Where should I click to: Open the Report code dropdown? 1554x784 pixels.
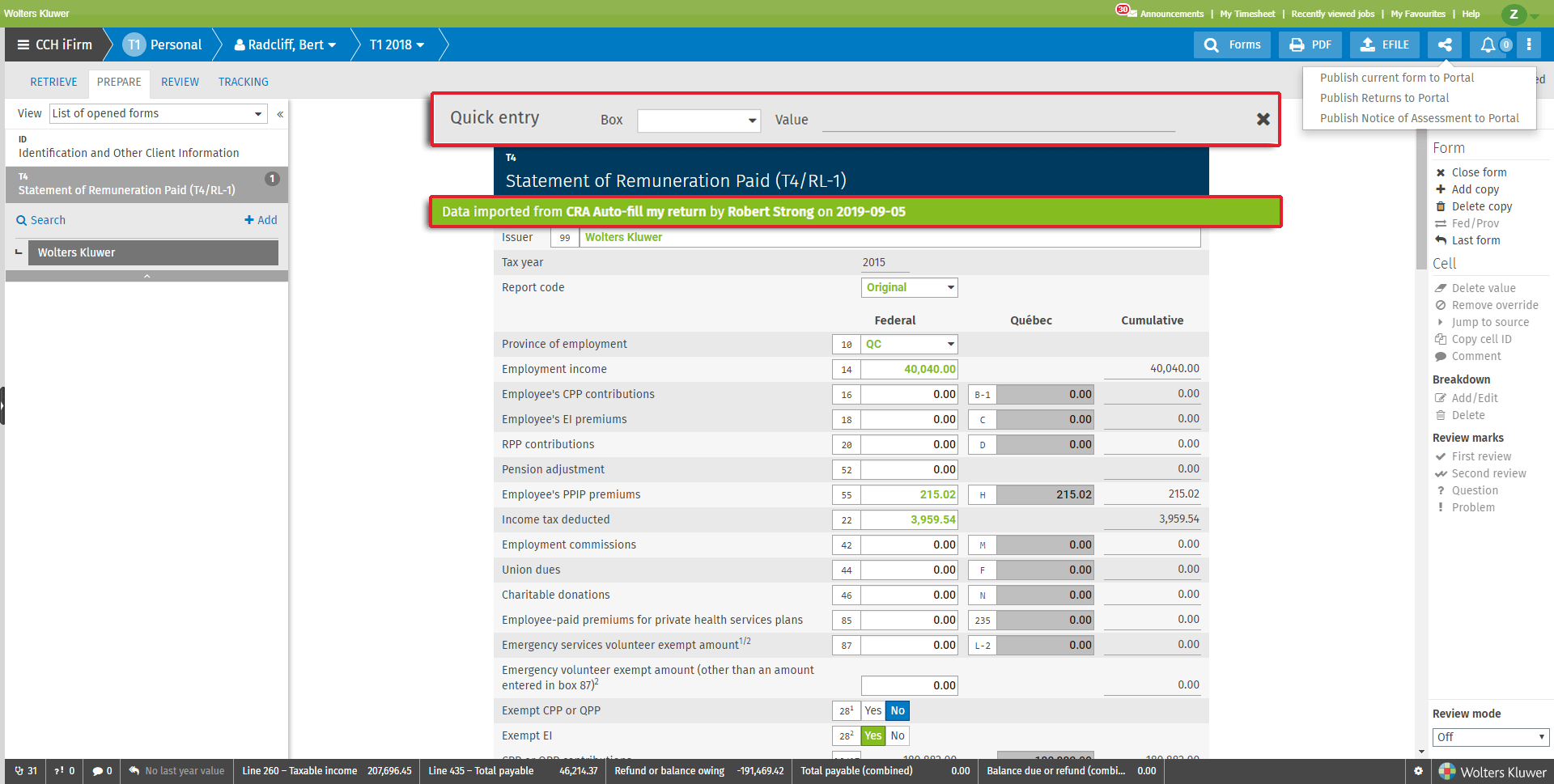[x=910, y=287]
